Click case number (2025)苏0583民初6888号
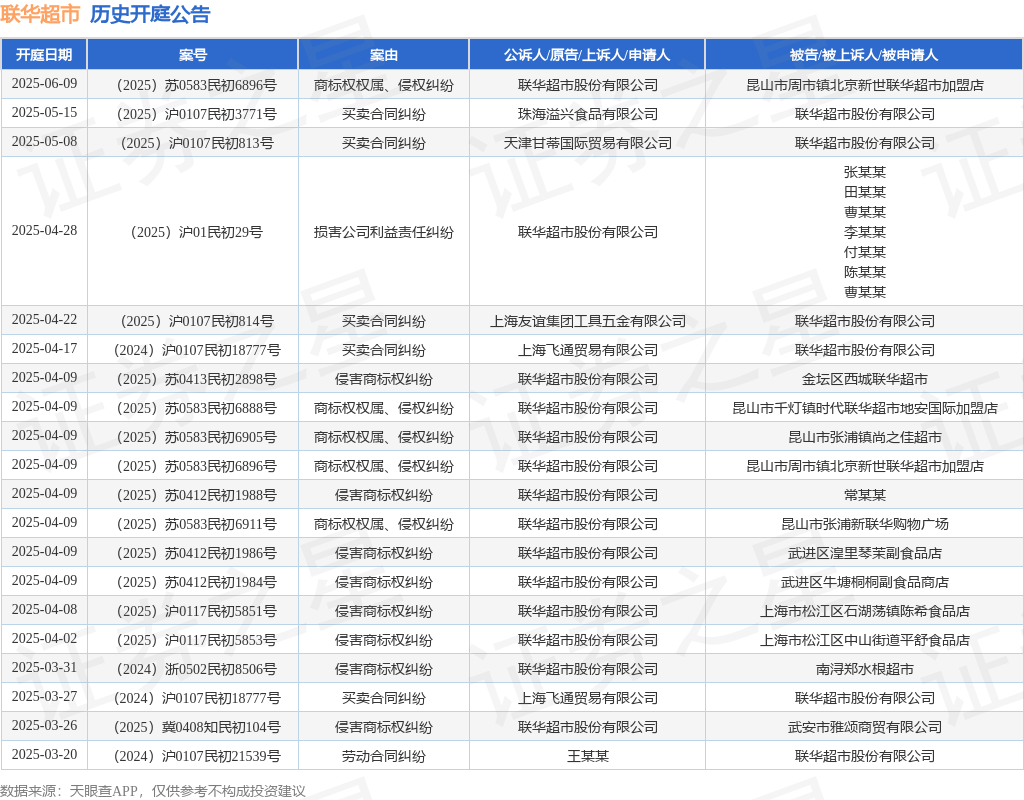The image size is (1024, 800). pos(197,408)
